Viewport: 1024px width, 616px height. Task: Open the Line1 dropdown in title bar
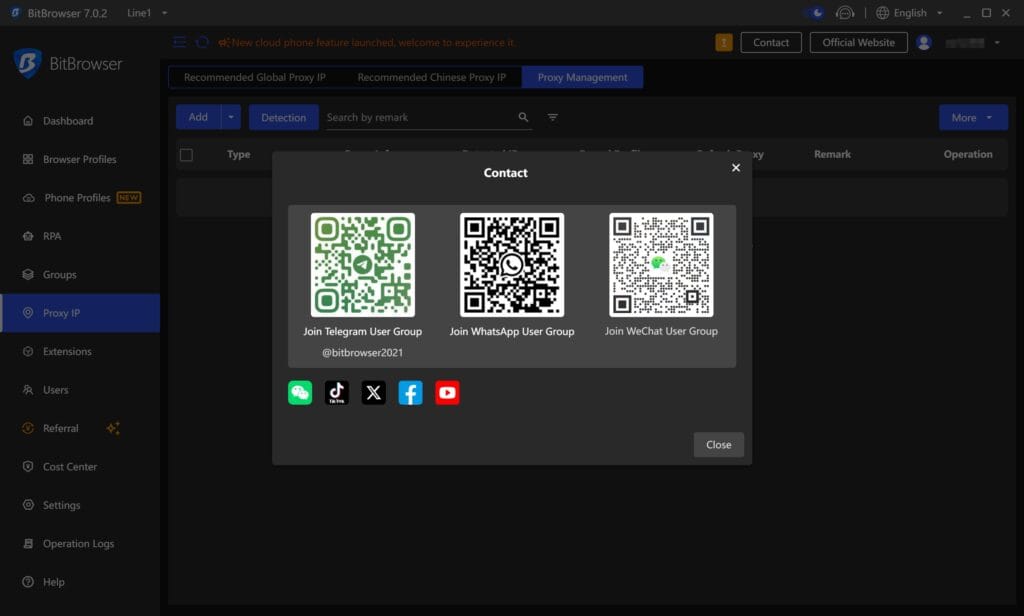coord(148,12)
